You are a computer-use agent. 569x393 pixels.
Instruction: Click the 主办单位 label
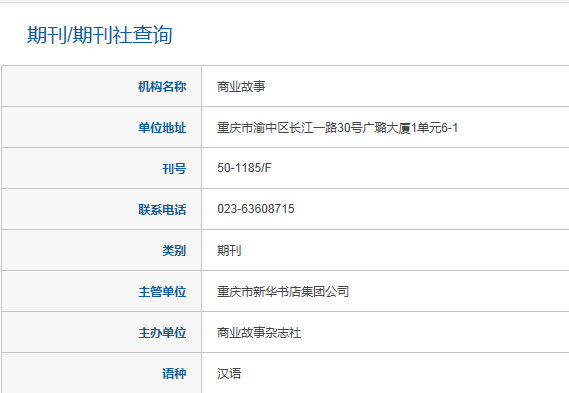[162, 332]
